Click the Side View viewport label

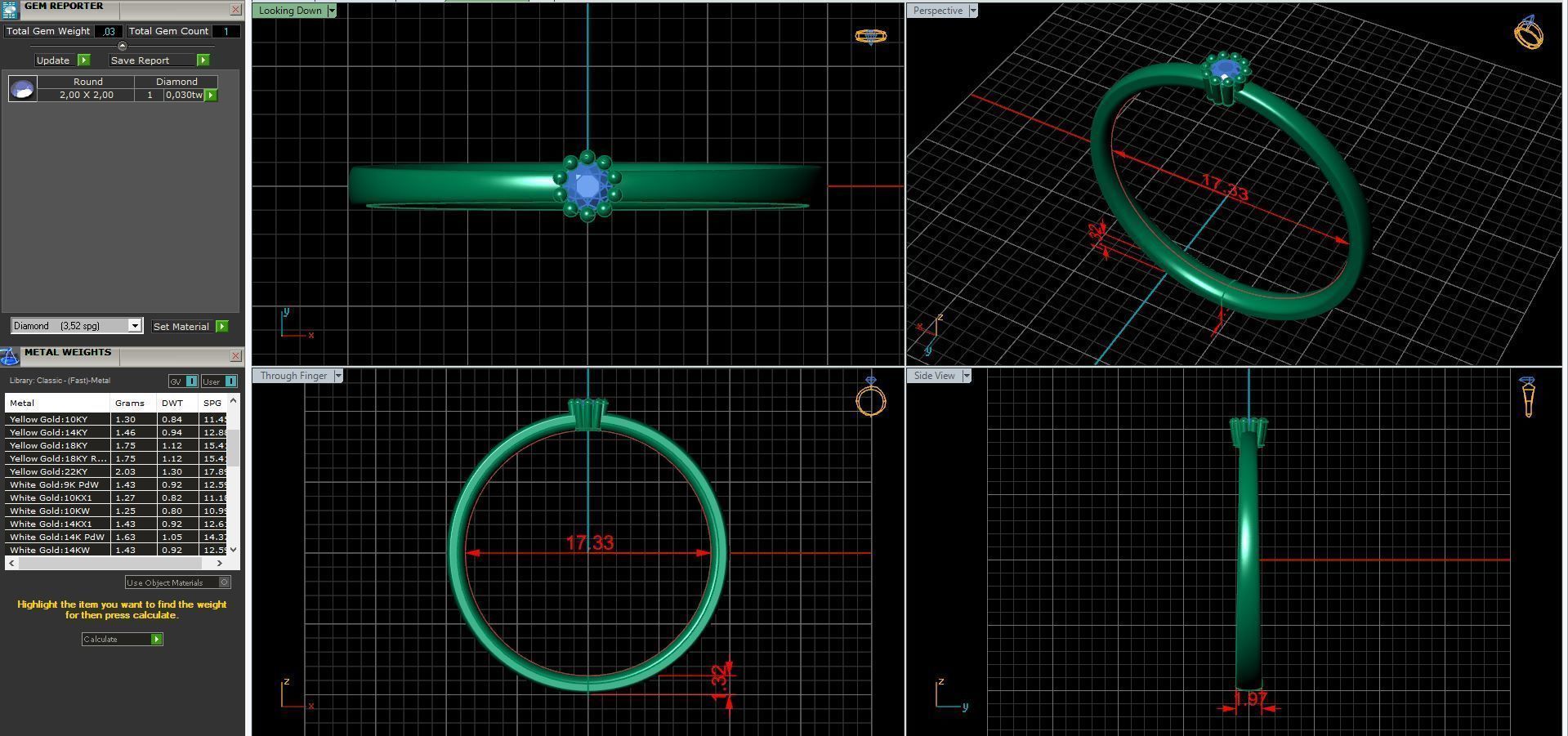(x=934, y=376)
